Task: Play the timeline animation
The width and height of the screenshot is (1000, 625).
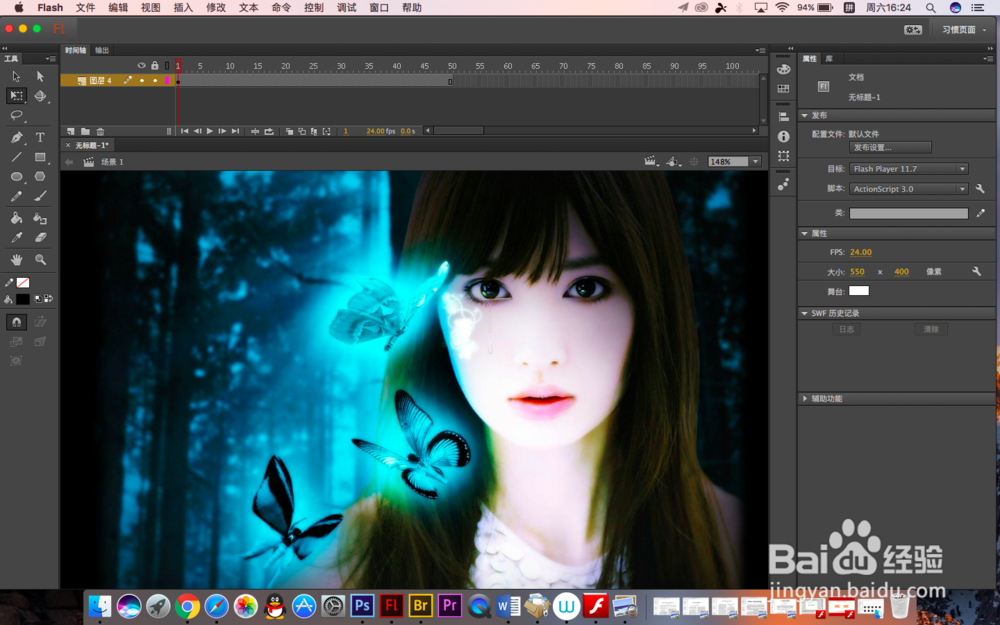Action: 210,131
